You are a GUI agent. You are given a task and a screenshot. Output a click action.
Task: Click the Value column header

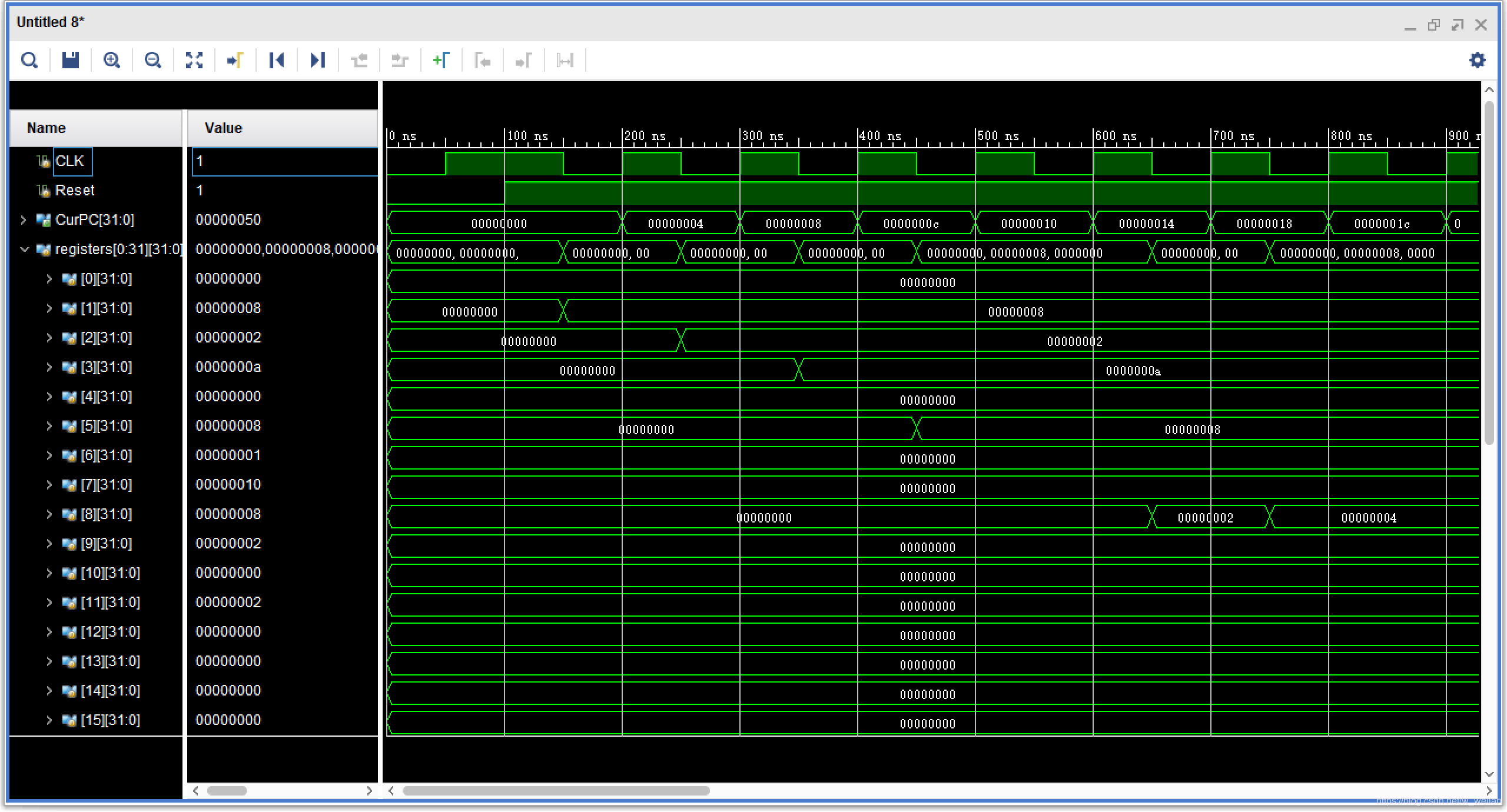click(x=223, y=128)
